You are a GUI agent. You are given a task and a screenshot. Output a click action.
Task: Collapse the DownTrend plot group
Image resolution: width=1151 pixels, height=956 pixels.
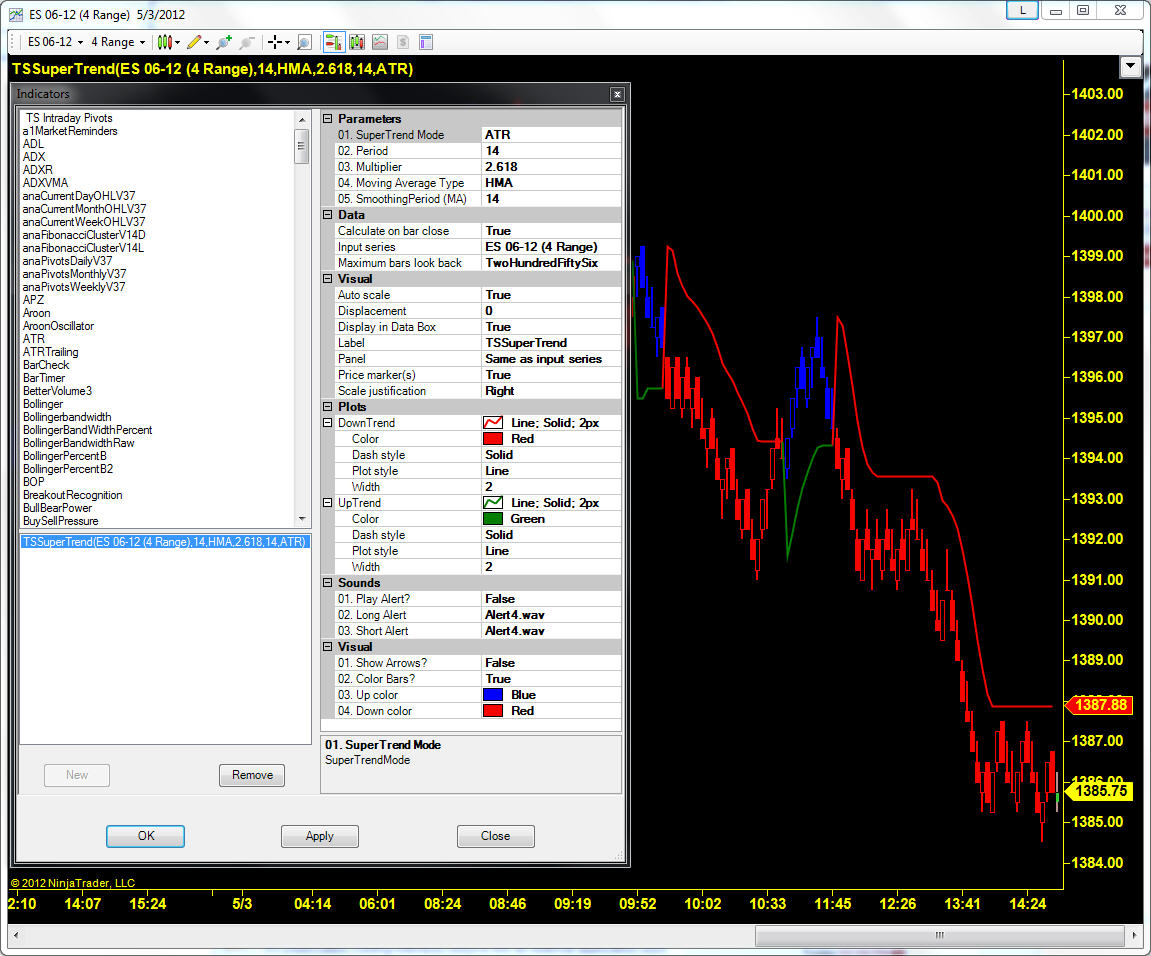pos(328,423)
